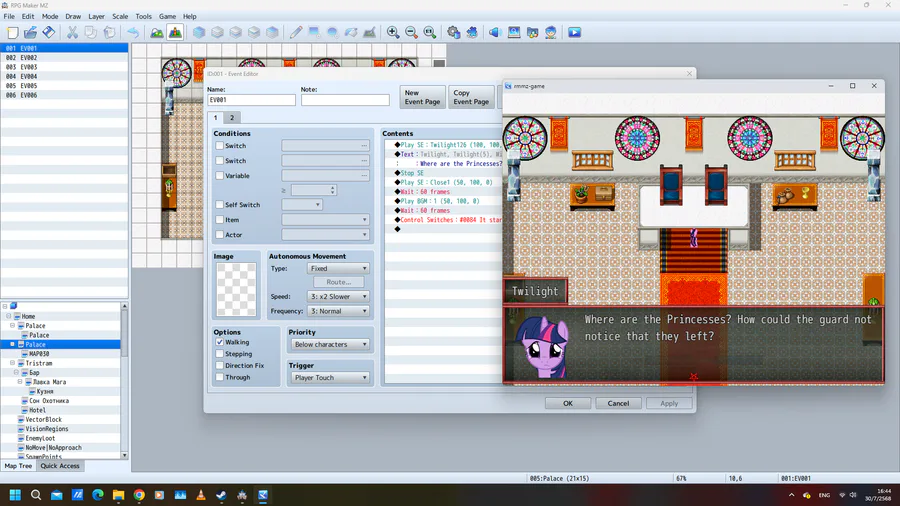Click the event Name input field
Screen dimensions: 900x506
point(251,100)
